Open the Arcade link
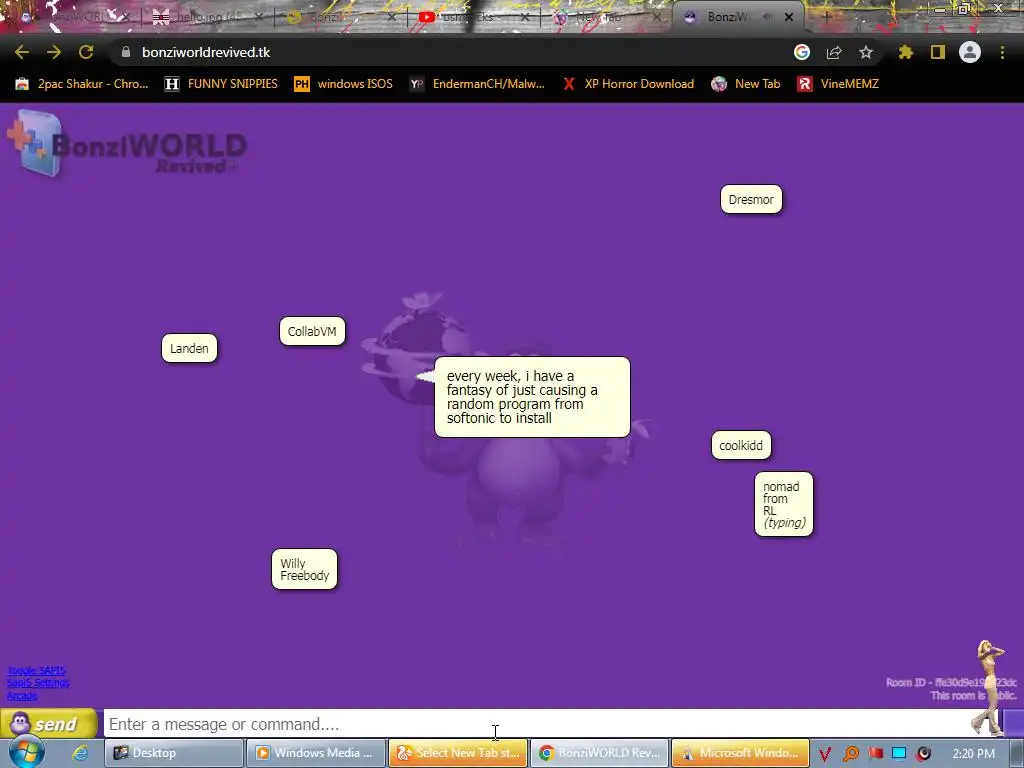Image resolution: width=1024 pixels, height=768 pixels. coord(22,696)
